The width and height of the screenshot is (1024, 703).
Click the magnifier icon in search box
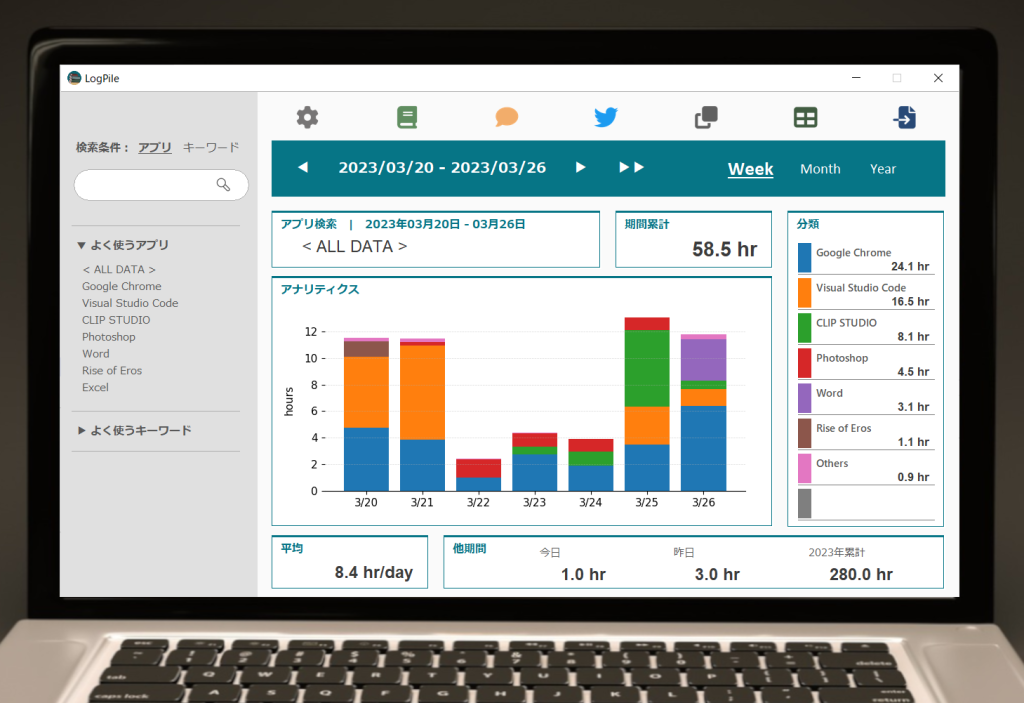(x=224, y=185)
